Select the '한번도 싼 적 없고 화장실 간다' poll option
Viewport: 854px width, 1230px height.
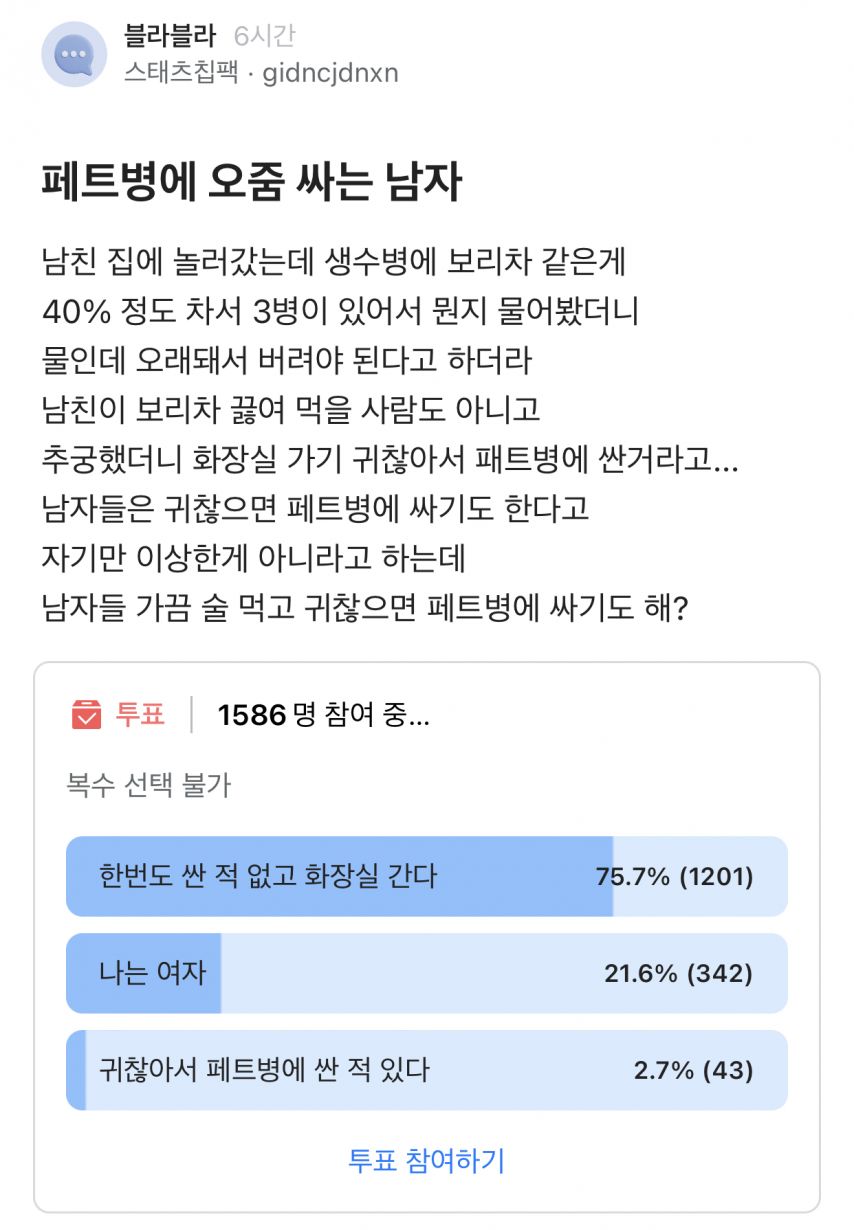[x=427, y=876]
